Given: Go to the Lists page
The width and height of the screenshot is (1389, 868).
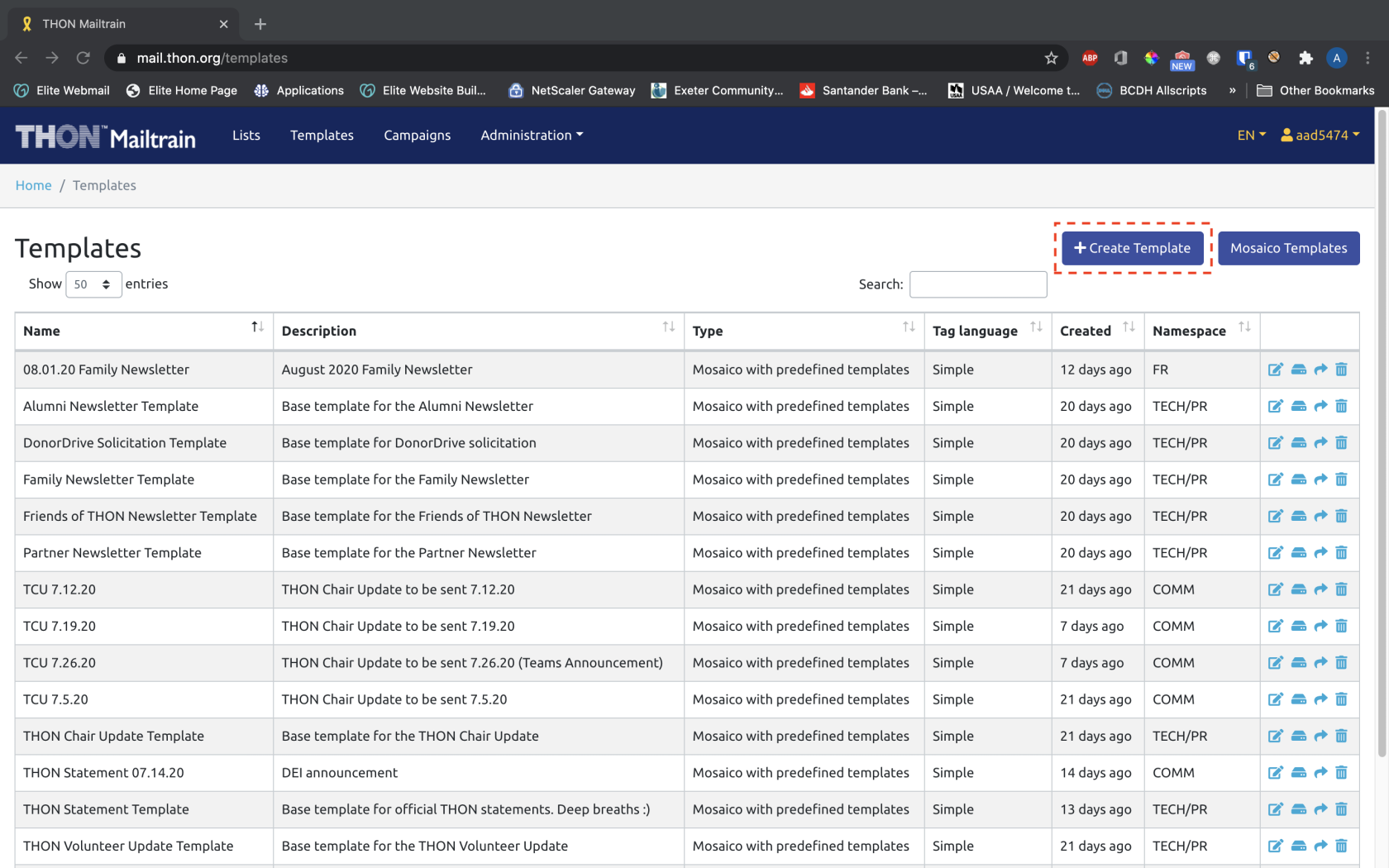Looking at the screenshot, I should click(x=246, y=135).
